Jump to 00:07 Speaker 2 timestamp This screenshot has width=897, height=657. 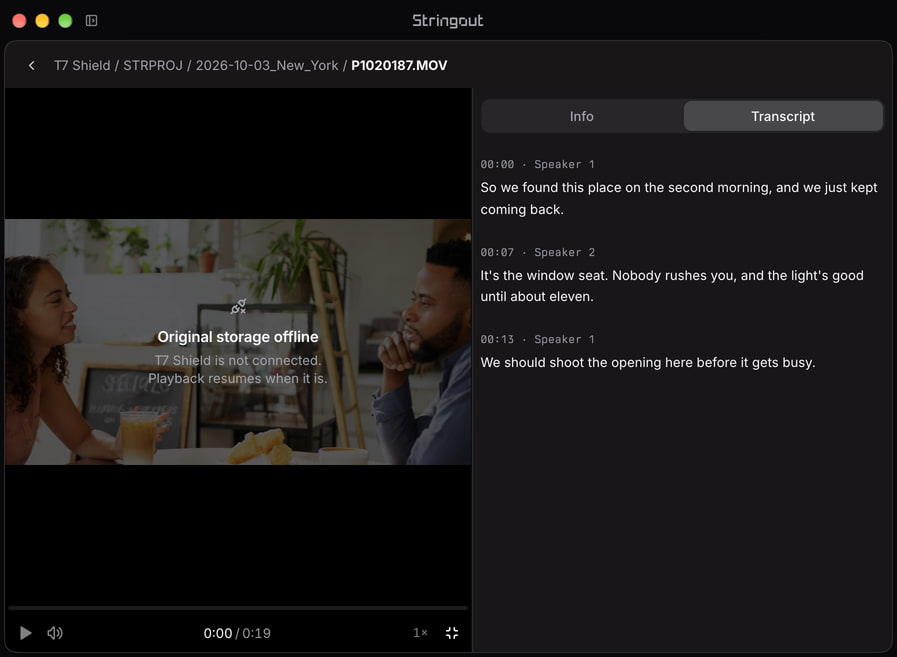[x=537, y=252]
